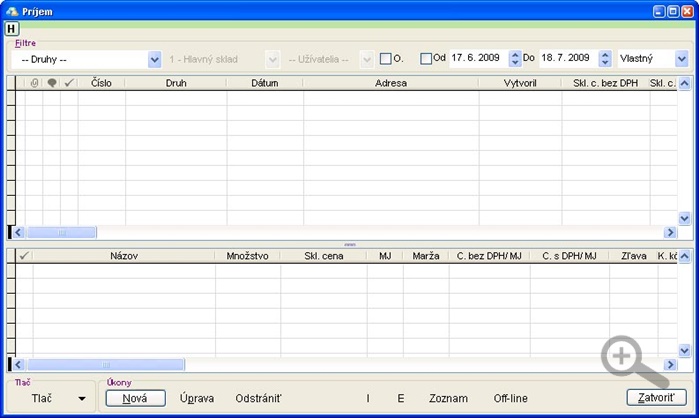
Task: Click the H icon button
Action: (12, 29)
